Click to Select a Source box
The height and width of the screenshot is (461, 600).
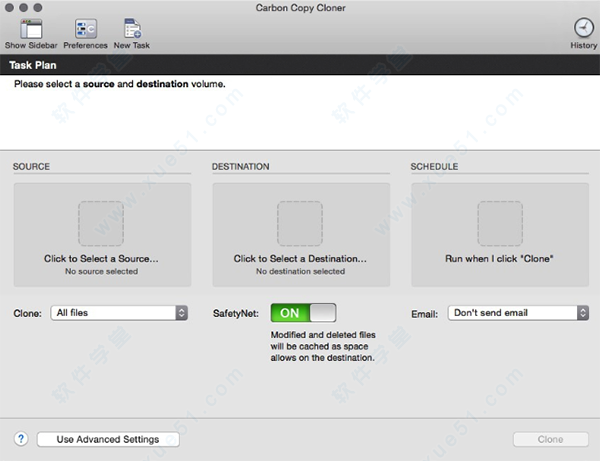[102, 235]
